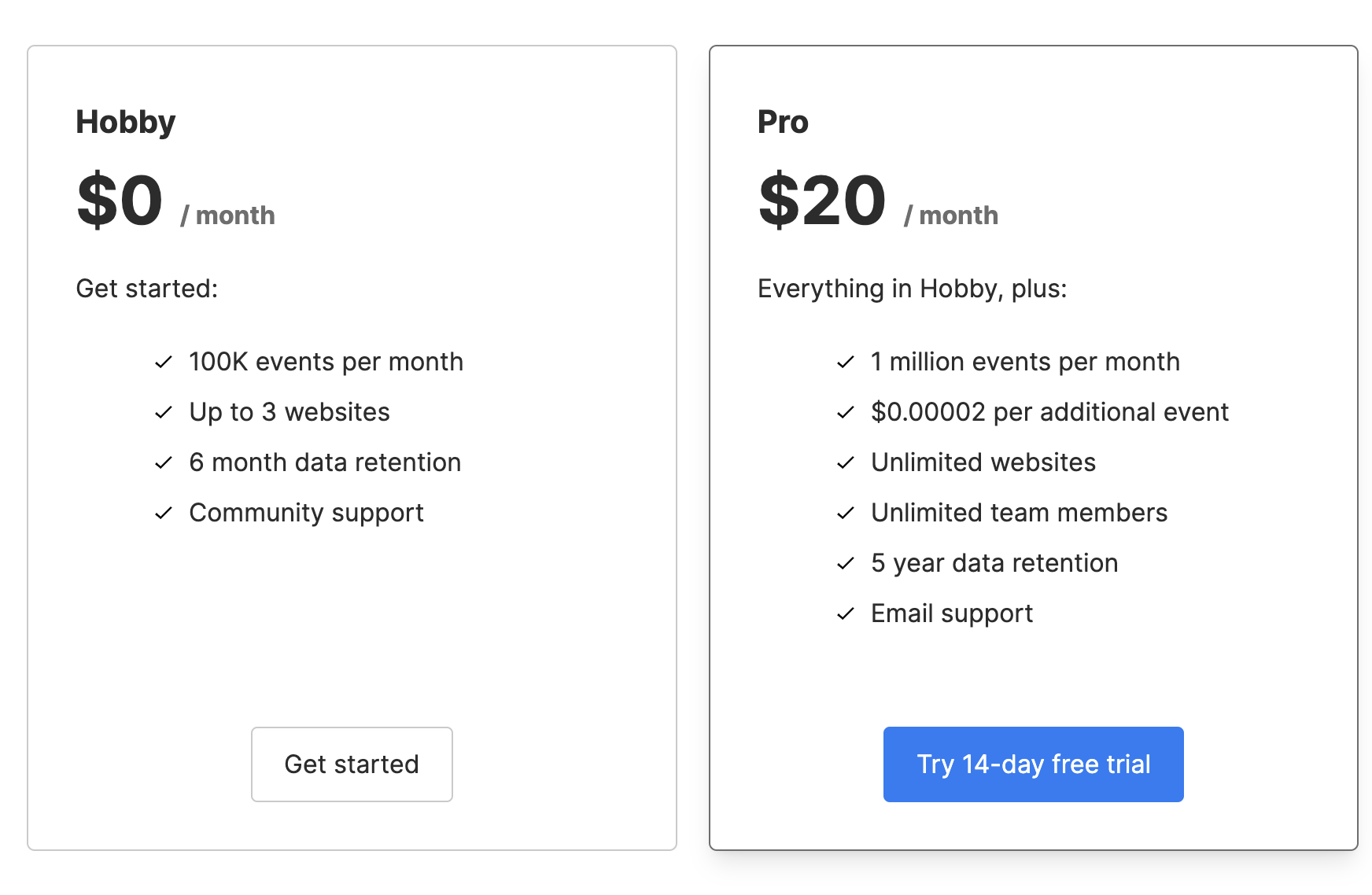Click checkmark beside Up to 3 websites
The width and height of the screenshot is (1372, 895).
point(164,412)
